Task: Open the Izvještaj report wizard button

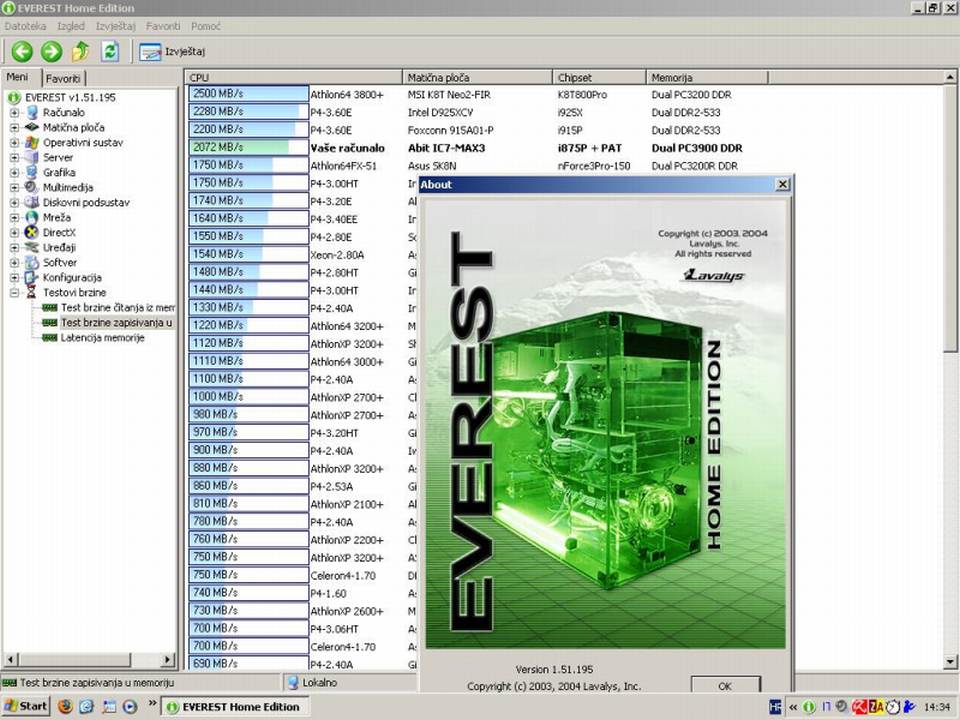Action: [172, 51]
